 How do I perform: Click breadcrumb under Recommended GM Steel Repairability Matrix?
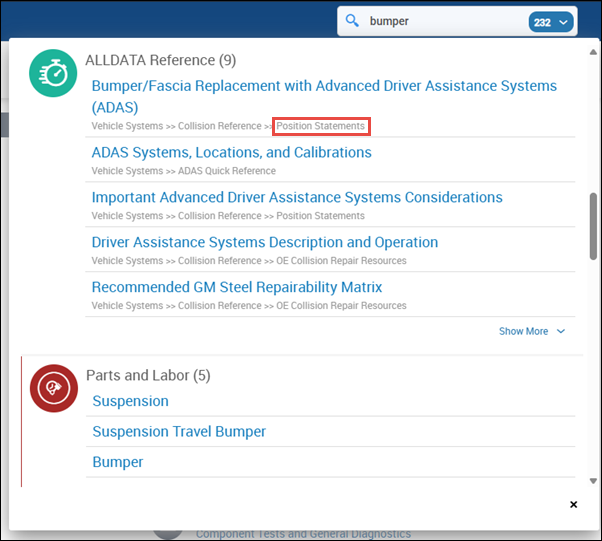pos(249,306)
